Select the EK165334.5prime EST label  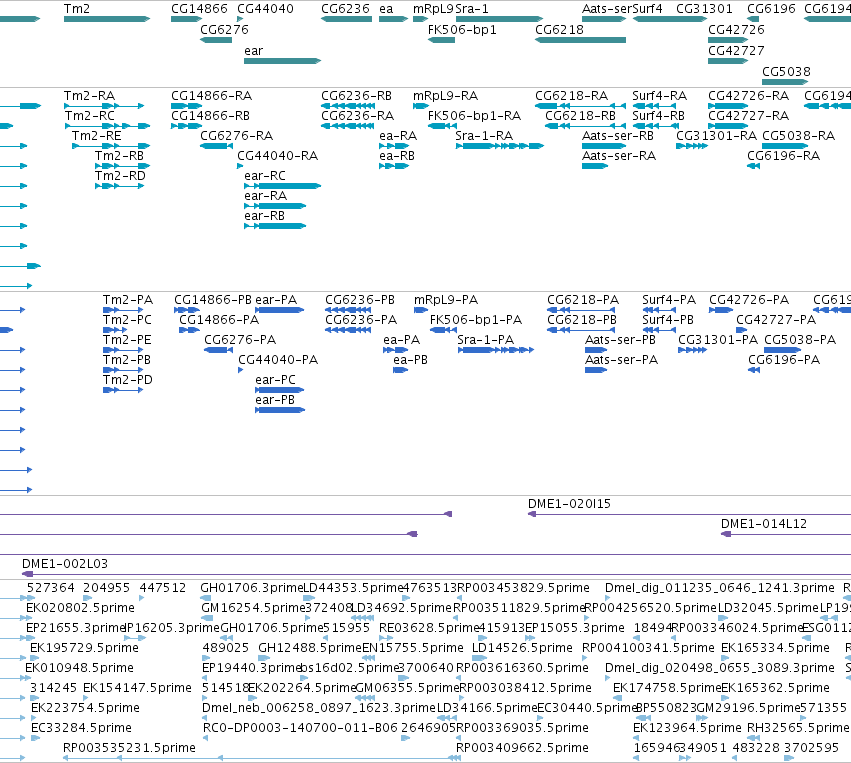775,648
